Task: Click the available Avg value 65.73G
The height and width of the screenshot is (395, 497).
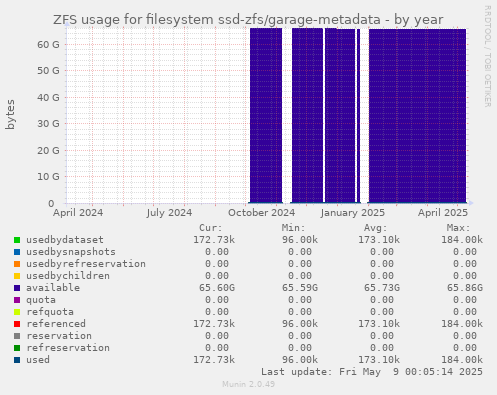Action: point(382,288)
